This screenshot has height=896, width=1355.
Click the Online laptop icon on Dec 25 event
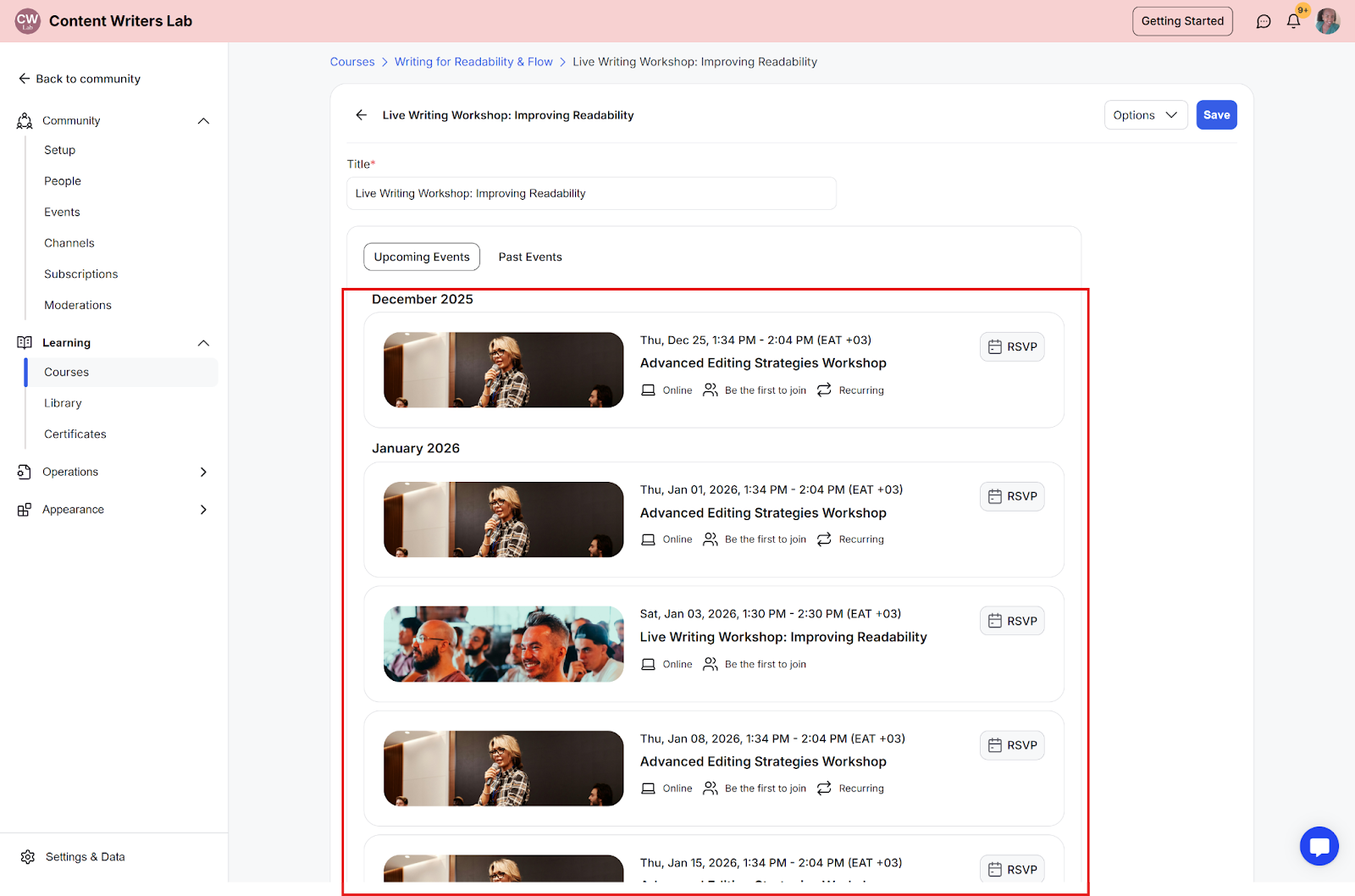(648, 390)
